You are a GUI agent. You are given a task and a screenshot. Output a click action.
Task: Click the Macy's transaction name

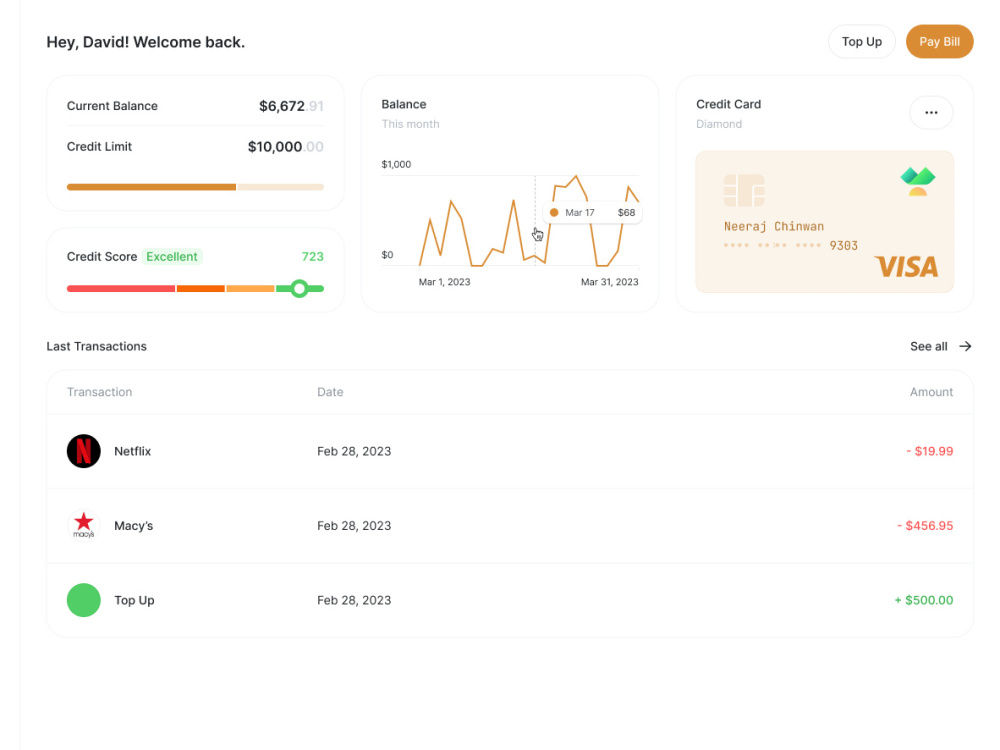pyautogui.click(x=133, y=526)
